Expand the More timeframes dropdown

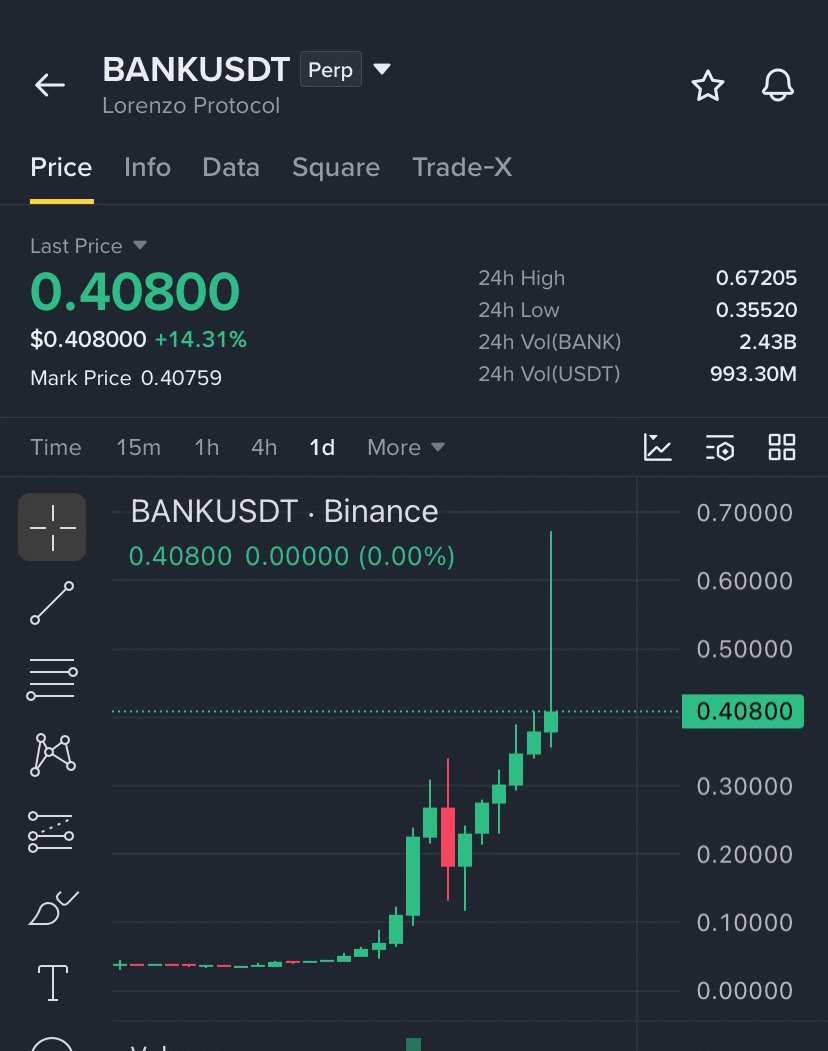406,447
